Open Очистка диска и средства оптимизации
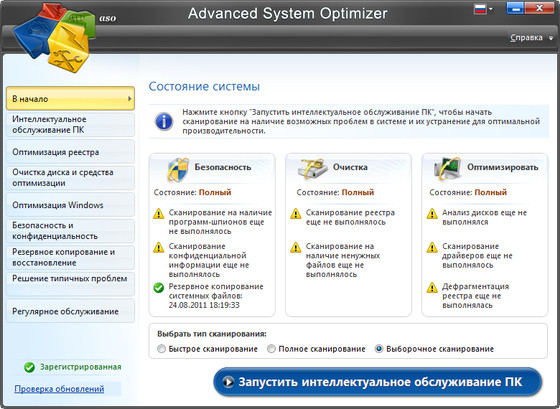Viewport: 560px width, 409px height. (x=70, y=178)
